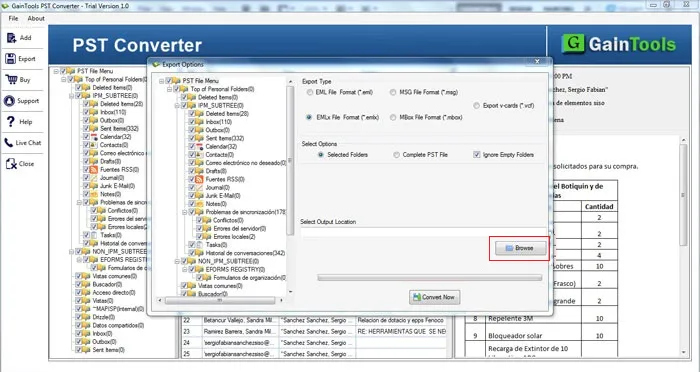Select MBox File Format option
This screenshot has height=372, width=700.
[x=393, y=117]
